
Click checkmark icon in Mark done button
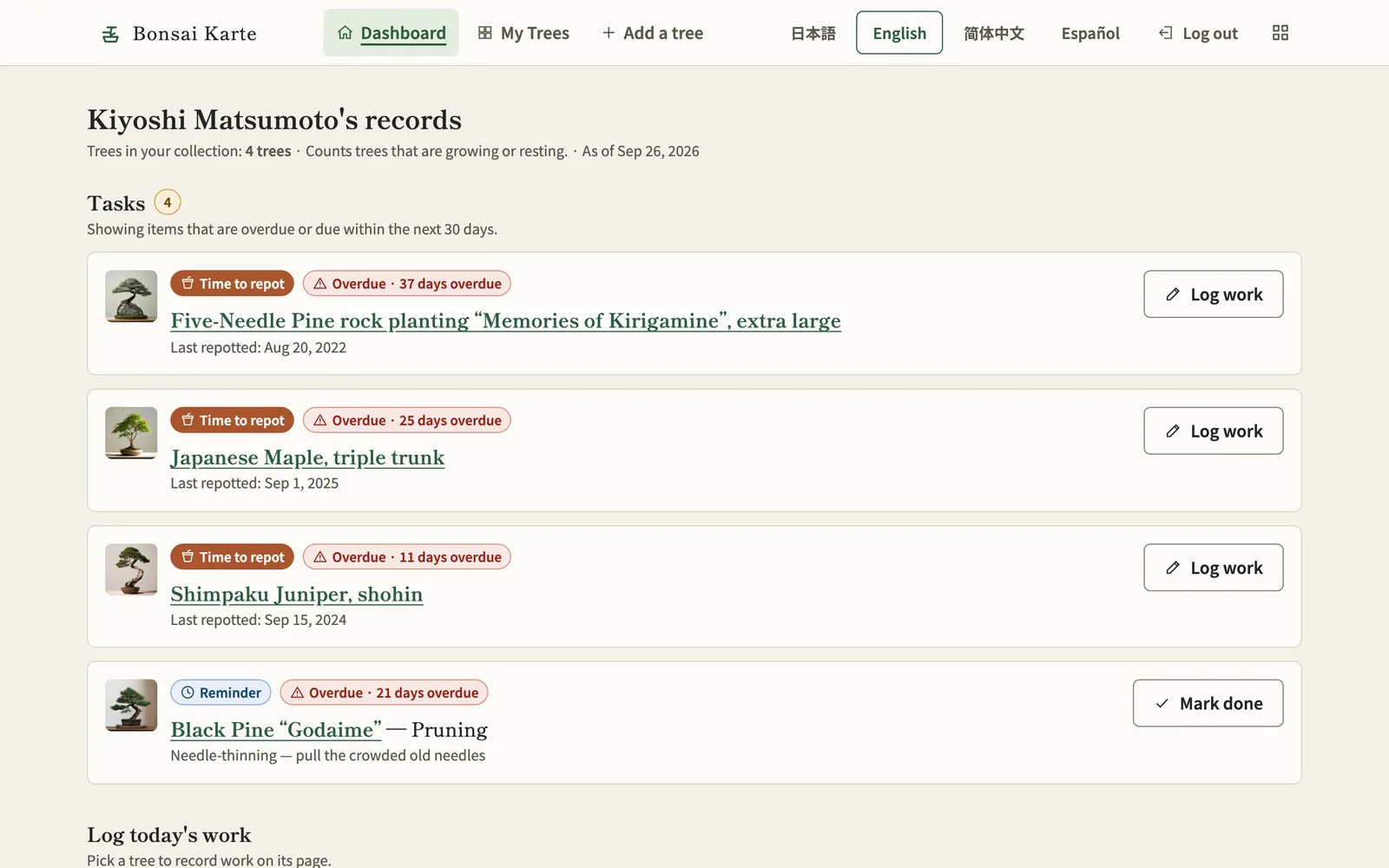(x=1162, y=703)
